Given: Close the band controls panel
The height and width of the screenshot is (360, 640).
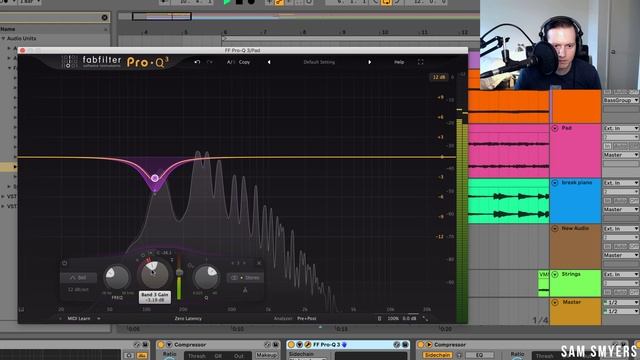Looking at the screenshot, I should 259,263.
